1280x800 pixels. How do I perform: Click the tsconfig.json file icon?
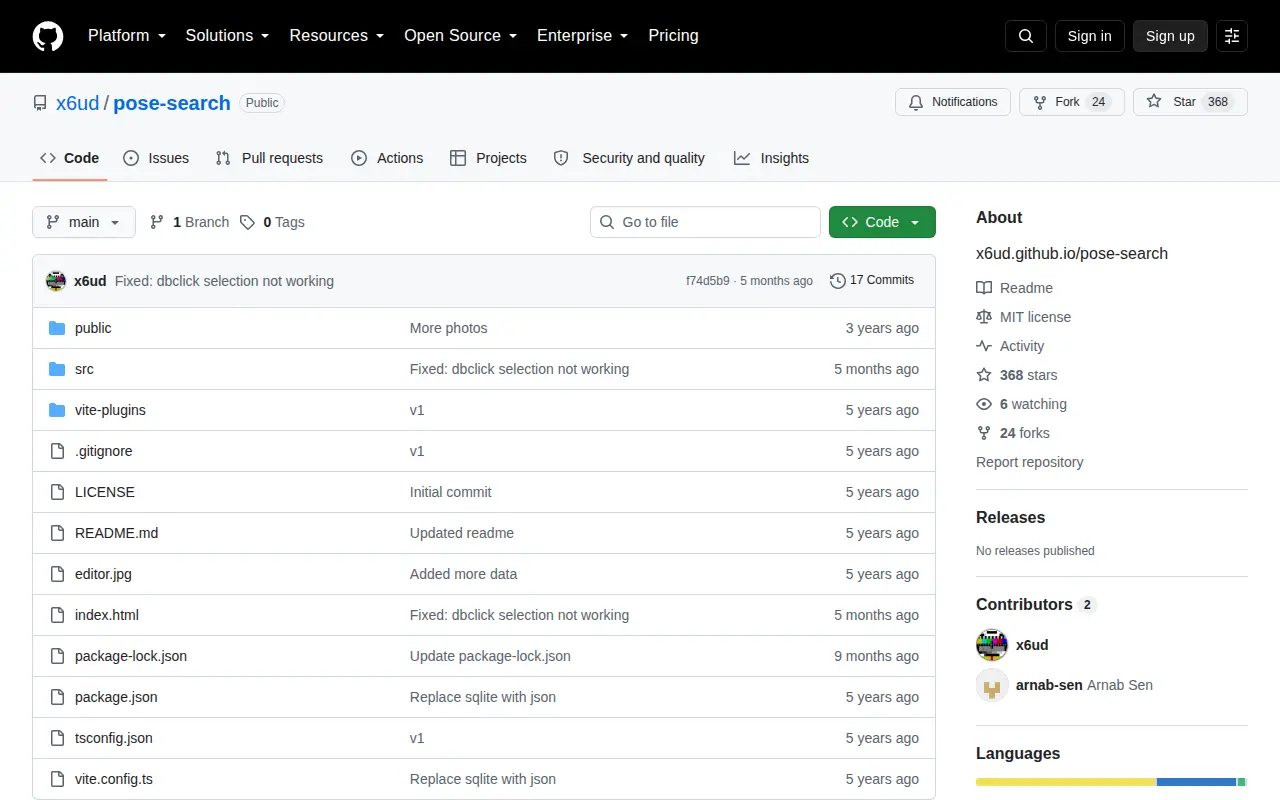point(57,738)
